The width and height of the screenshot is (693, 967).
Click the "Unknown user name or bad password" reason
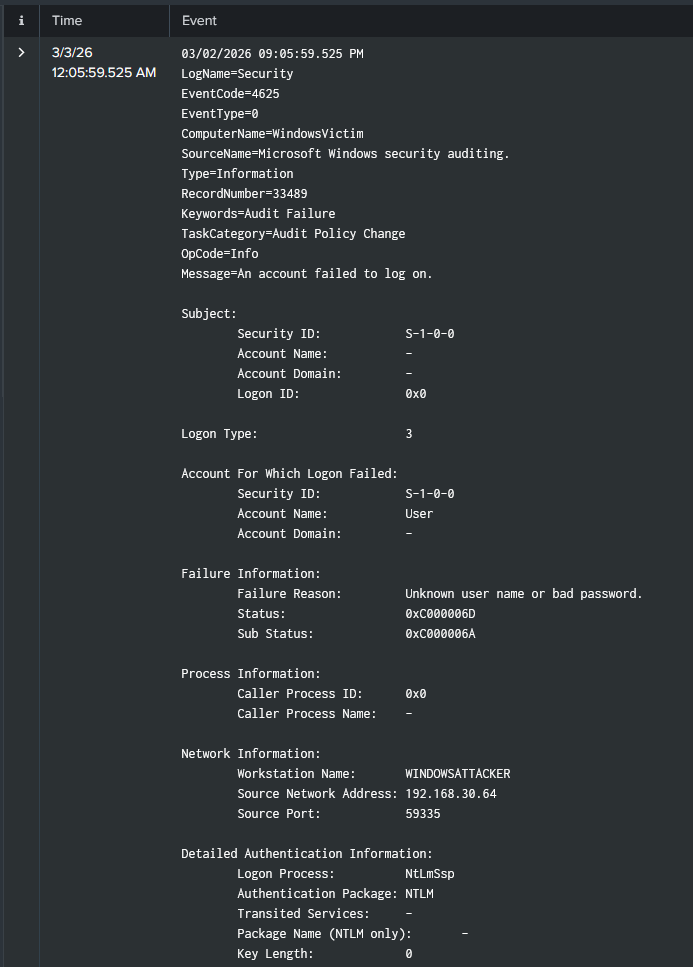pos(523,593)
